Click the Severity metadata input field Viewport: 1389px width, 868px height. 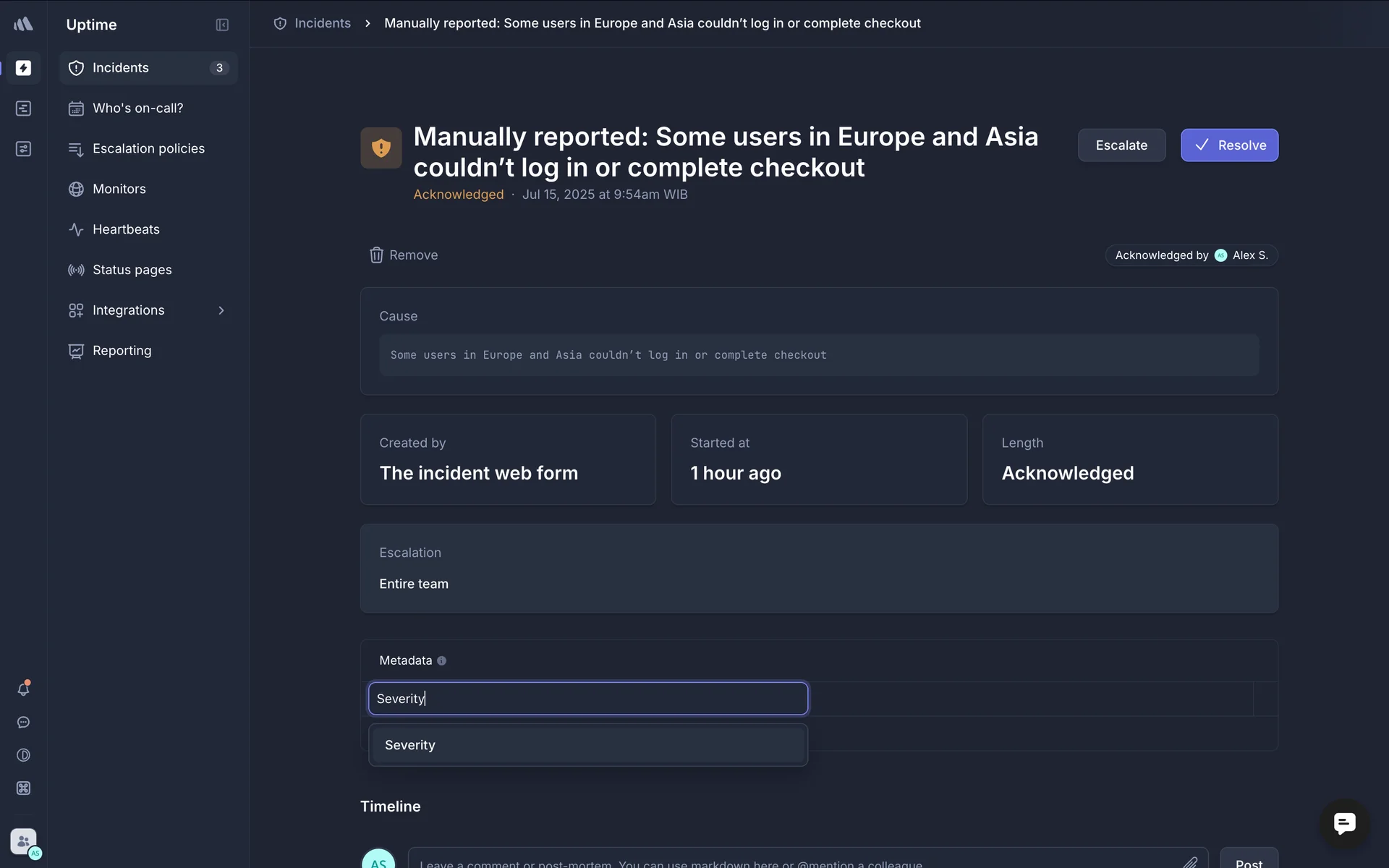coord(587,699)
